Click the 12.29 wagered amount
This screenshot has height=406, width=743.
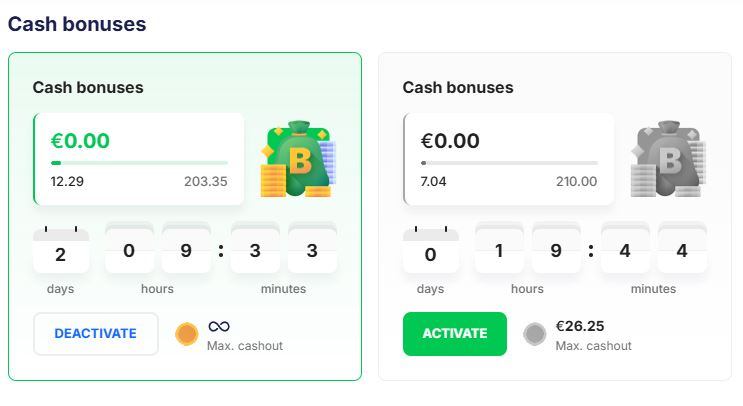pyautogui.click(x=67, y=181)
